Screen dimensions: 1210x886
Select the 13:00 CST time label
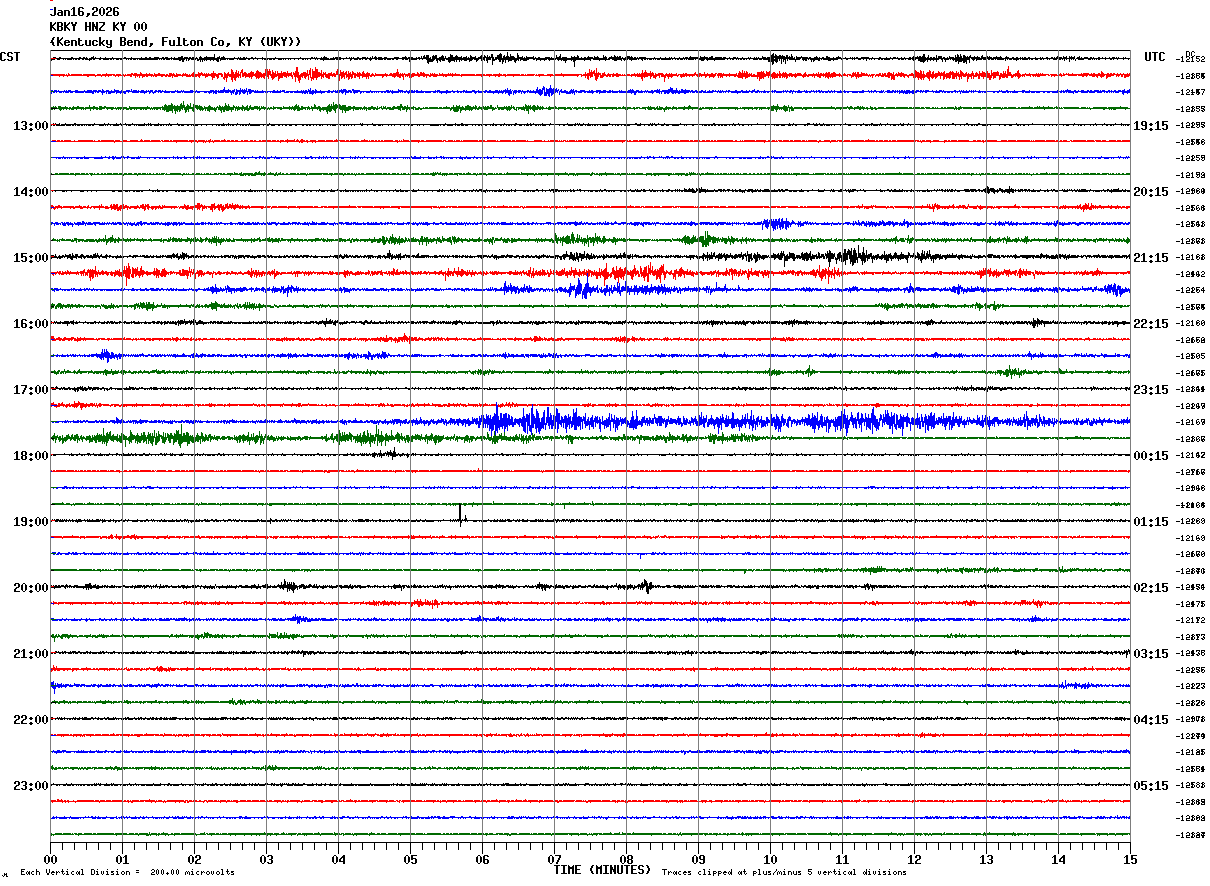tap(31, 126)
